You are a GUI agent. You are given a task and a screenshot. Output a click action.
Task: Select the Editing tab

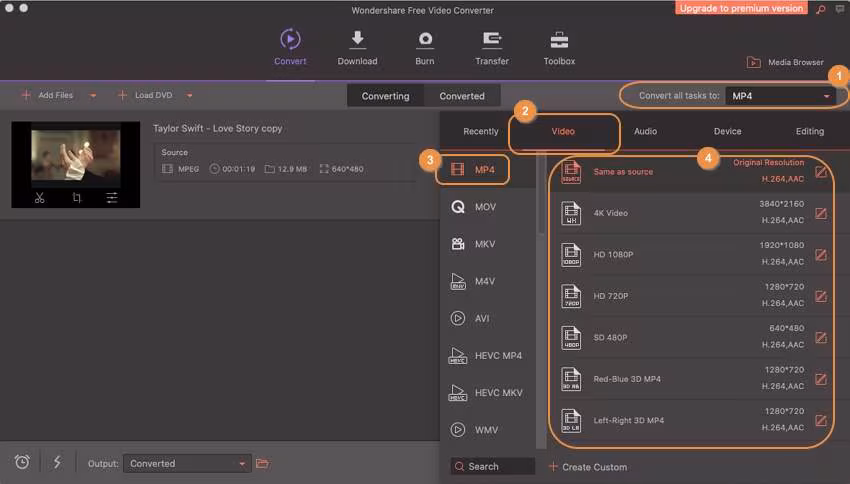809,131
